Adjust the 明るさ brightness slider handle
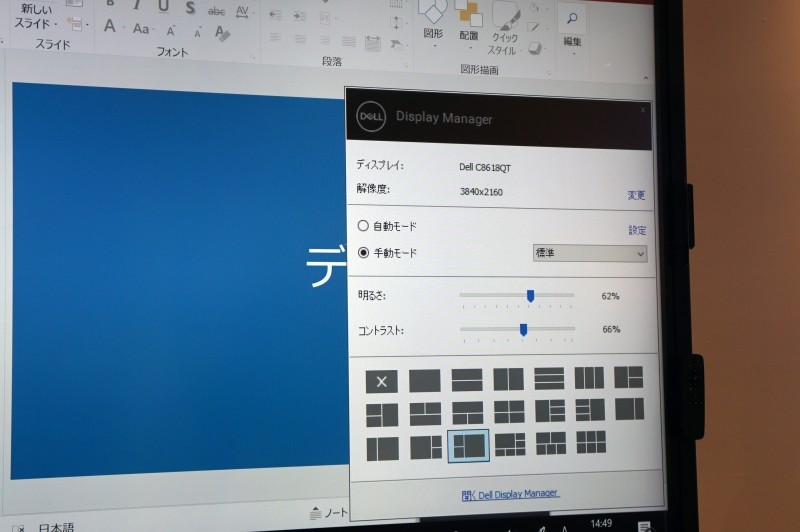Viewport: 800px width, 532px height. (x=530, y=296)
